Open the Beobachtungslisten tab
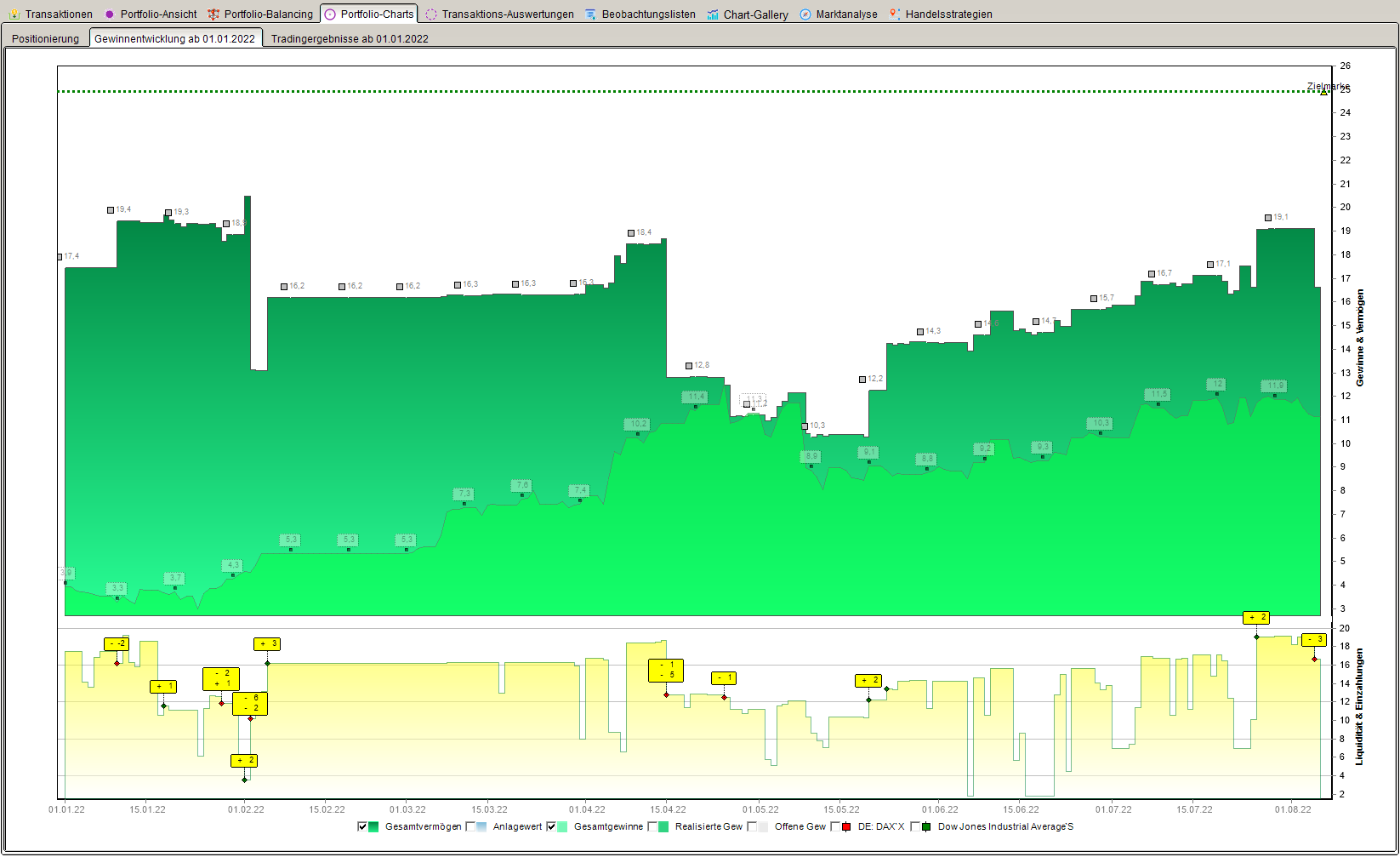1400x857 pixels. pyautogui.click(x=640, y=14)
